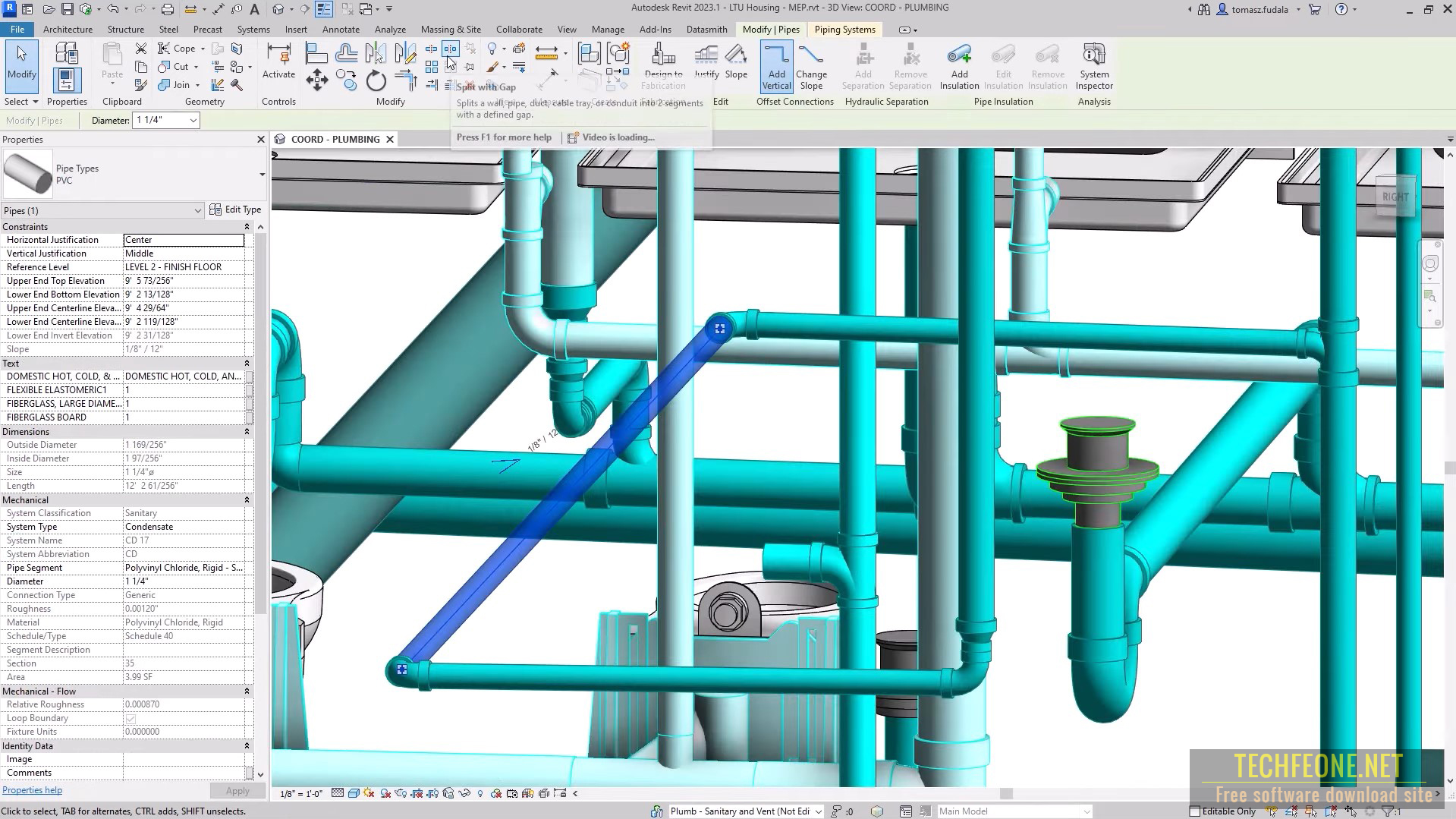Activate the Split with Gap tool

[x=450, y=50]
